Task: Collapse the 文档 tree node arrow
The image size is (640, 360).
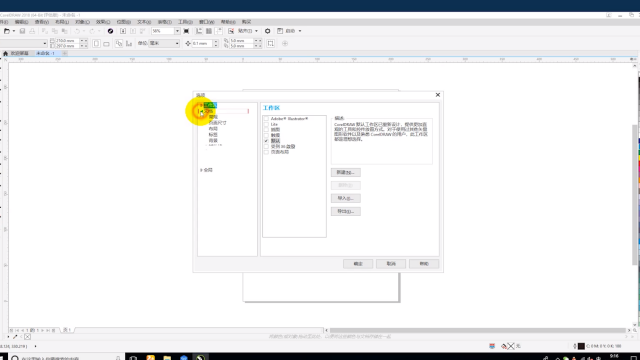Action: coord(202,111)
